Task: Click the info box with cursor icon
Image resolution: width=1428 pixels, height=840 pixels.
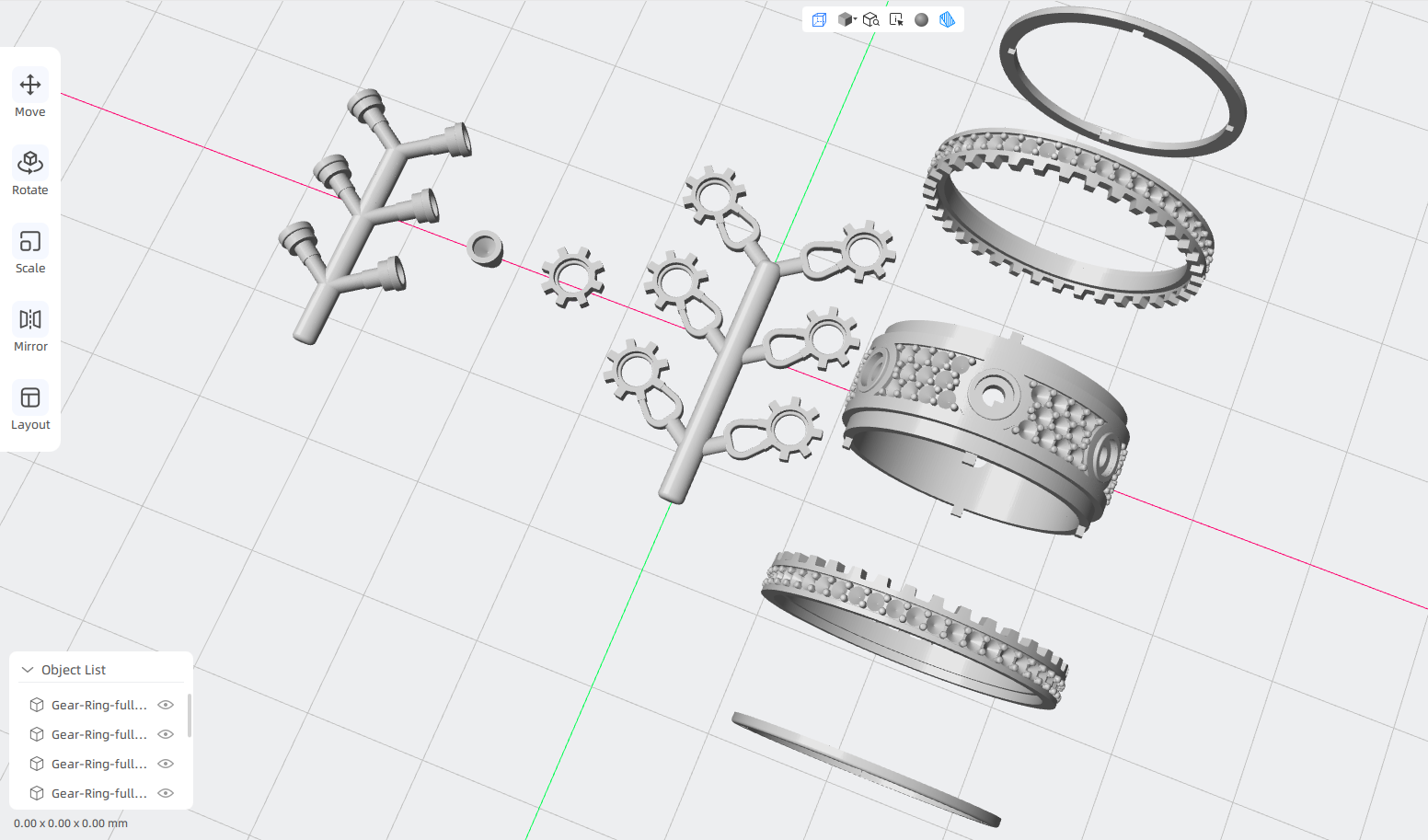Action: [896, 19]
